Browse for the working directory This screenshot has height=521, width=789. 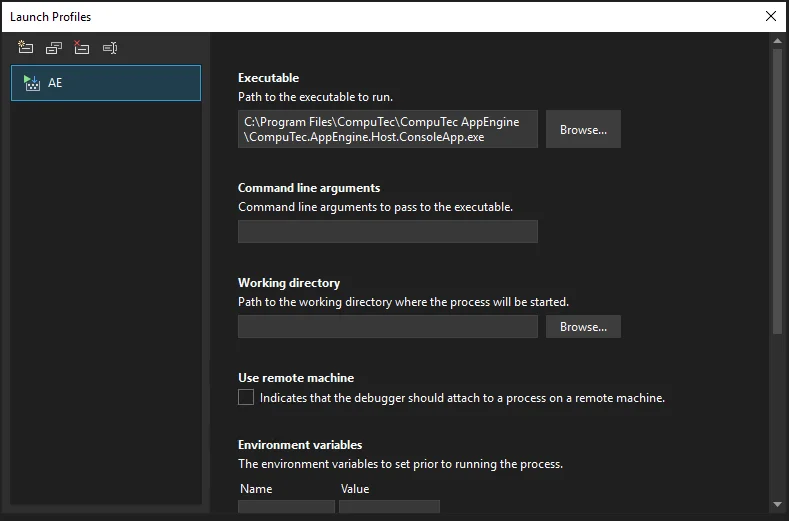(583, 327)
